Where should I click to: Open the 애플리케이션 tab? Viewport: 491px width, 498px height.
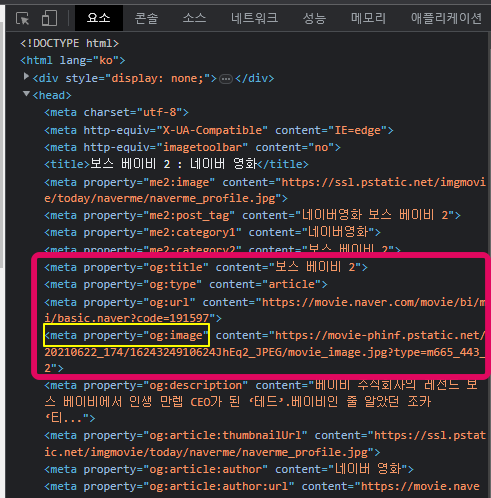click(446, 18)
